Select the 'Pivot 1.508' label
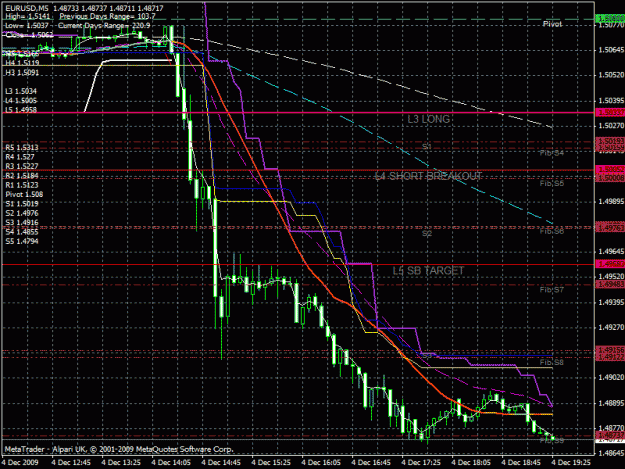The height and width of the screenshot is (469, 625). tap(24, 194)
